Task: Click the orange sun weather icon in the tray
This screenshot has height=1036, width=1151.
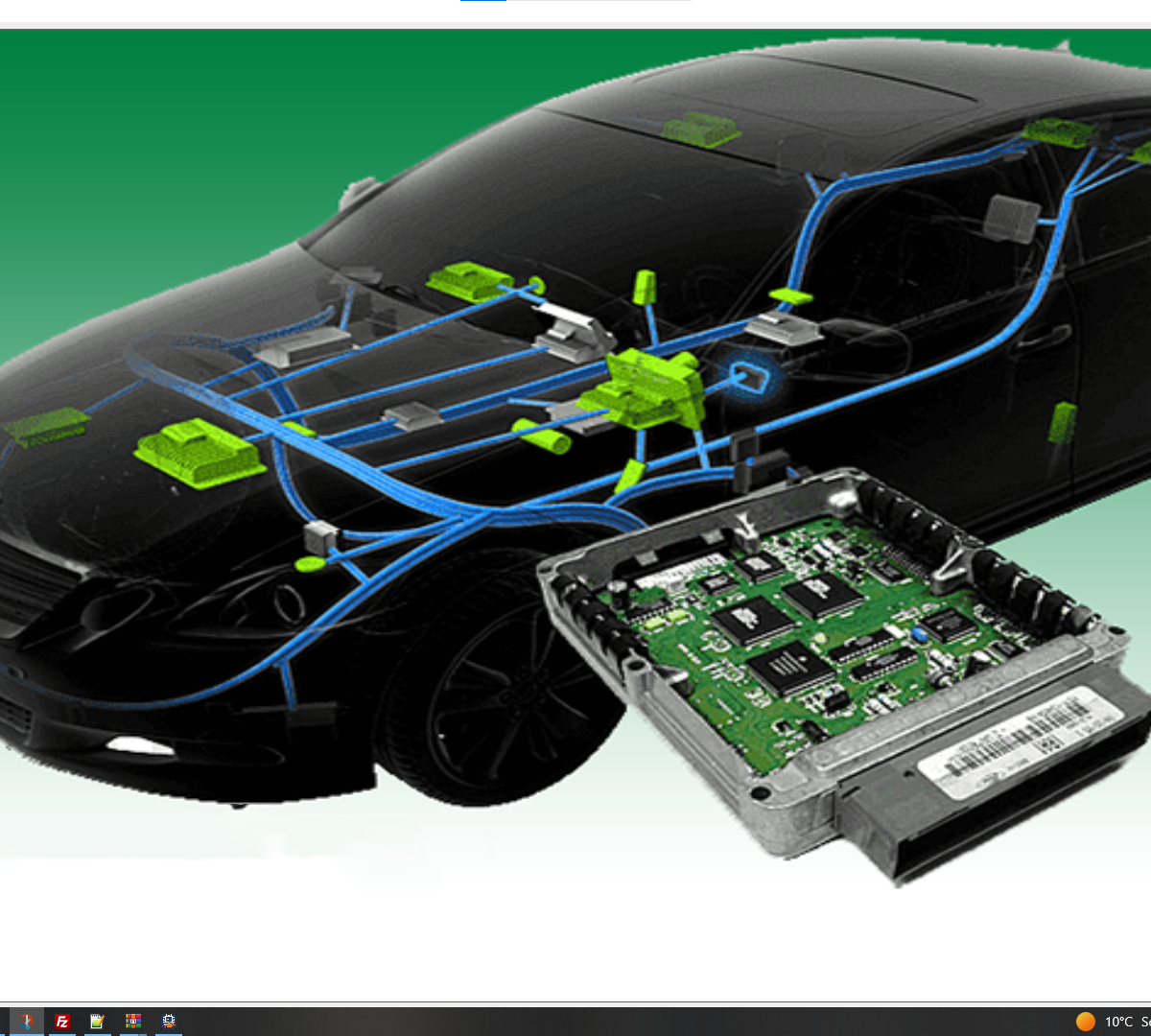Action: [1086, 1022]
